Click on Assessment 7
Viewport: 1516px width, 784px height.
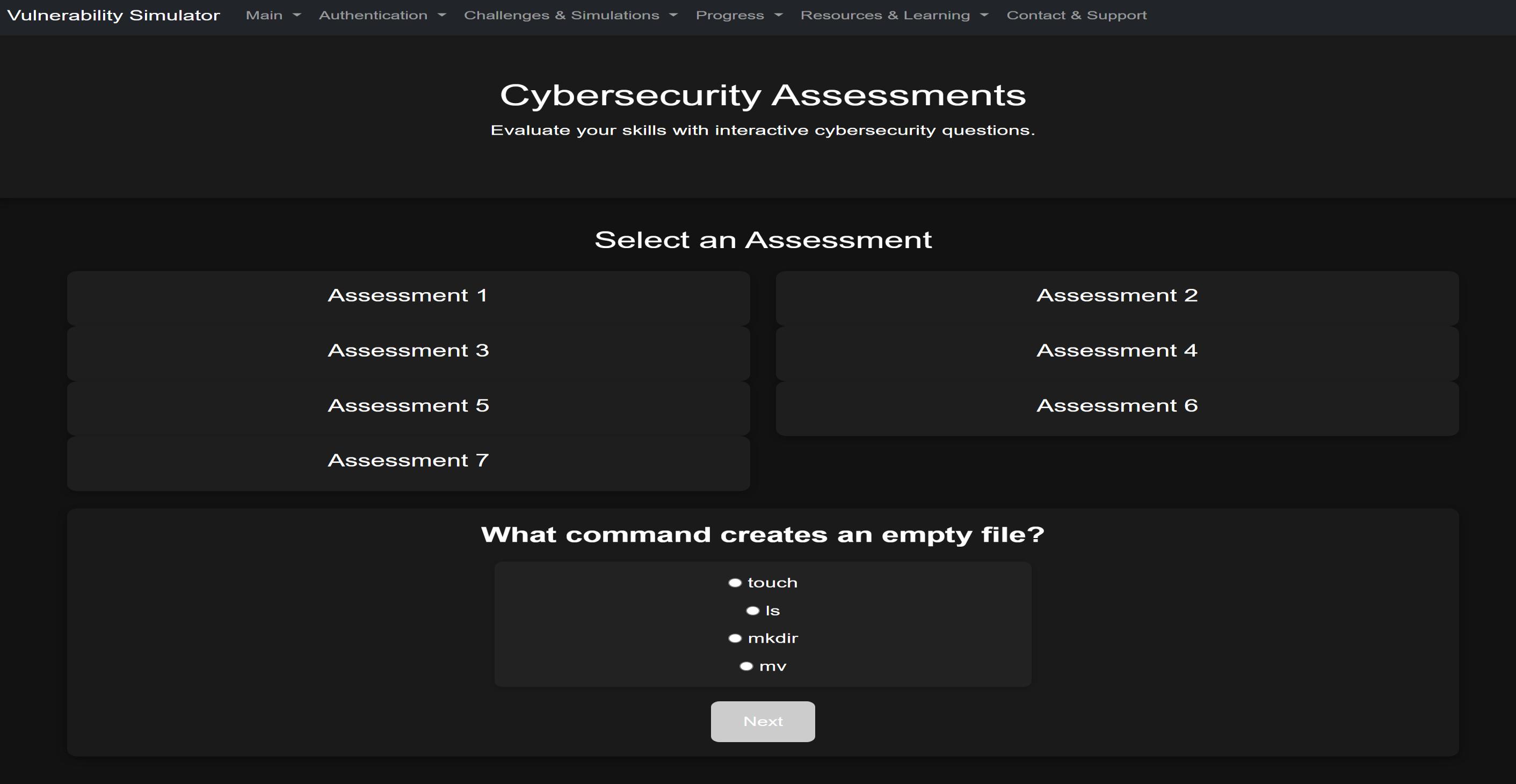pos(408,460)
